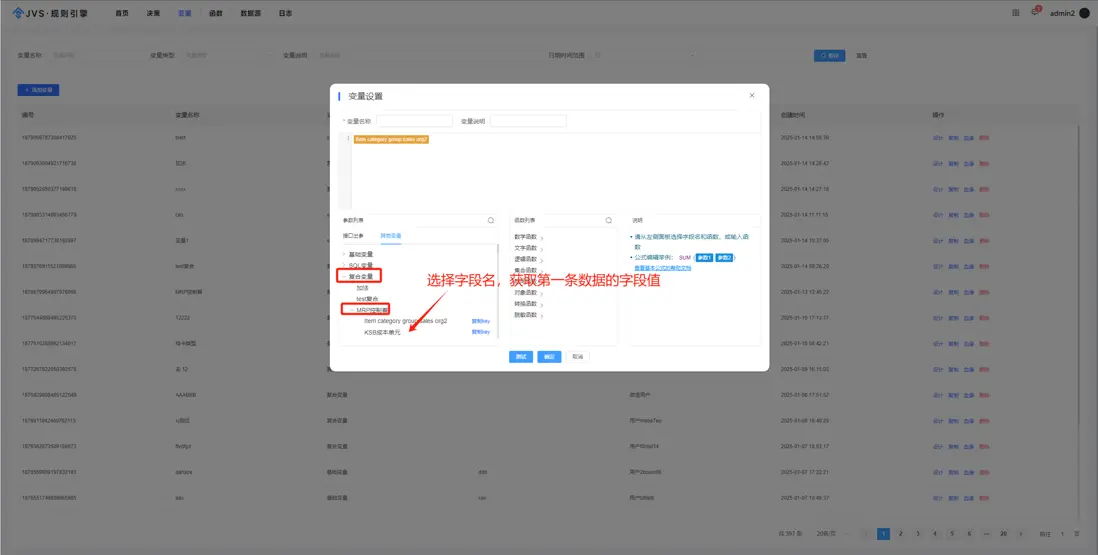1098x555 pixels.
Task: Open the 变量 menu
Action: pos(184,13)
